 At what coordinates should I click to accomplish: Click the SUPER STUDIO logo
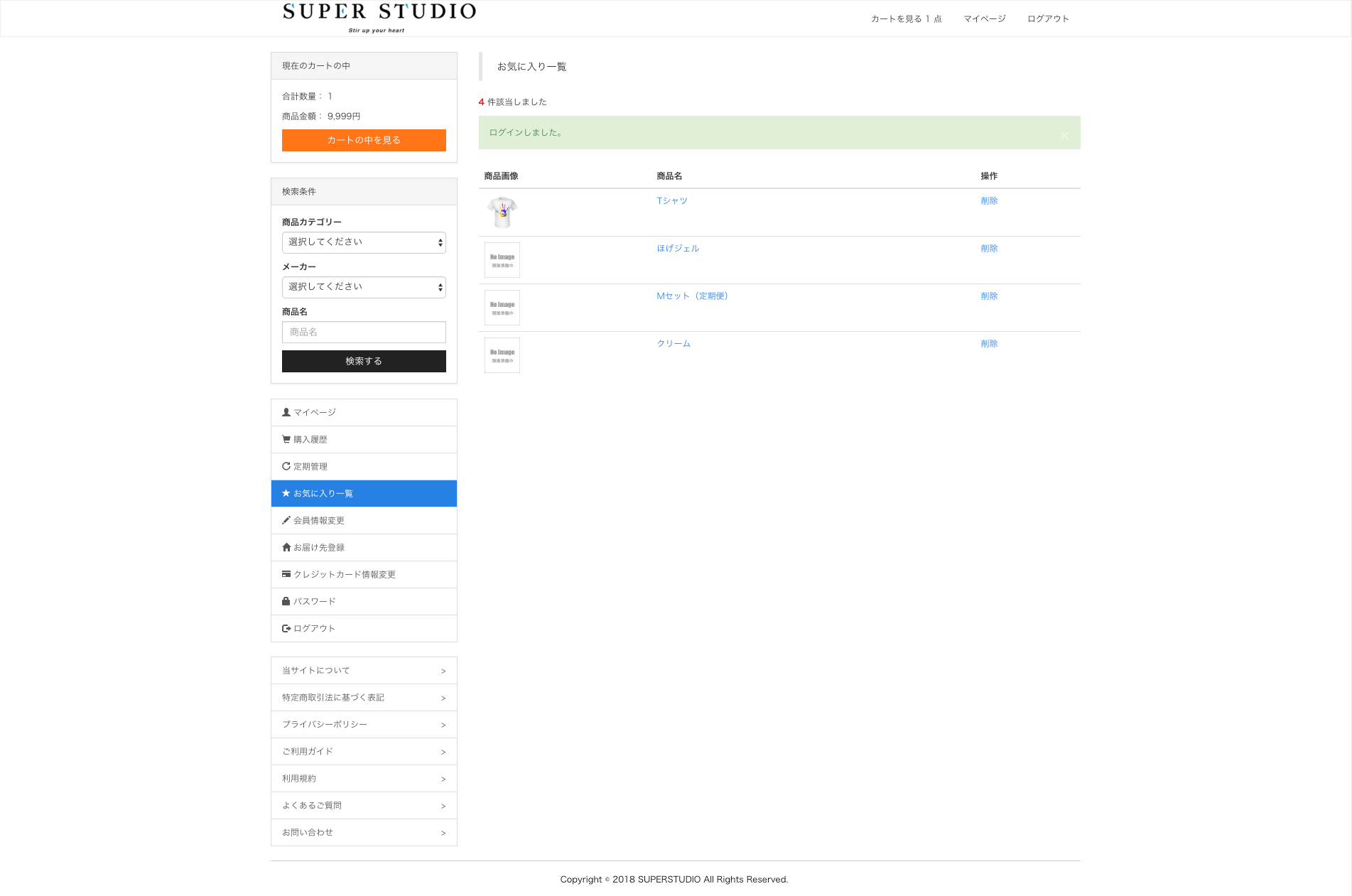pyautogui.click(x=379, y=18)
